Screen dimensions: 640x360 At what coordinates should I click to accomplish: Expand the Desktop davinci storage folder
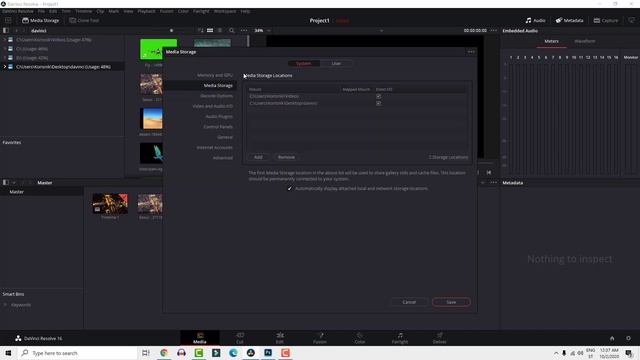[x=4, y=67]
